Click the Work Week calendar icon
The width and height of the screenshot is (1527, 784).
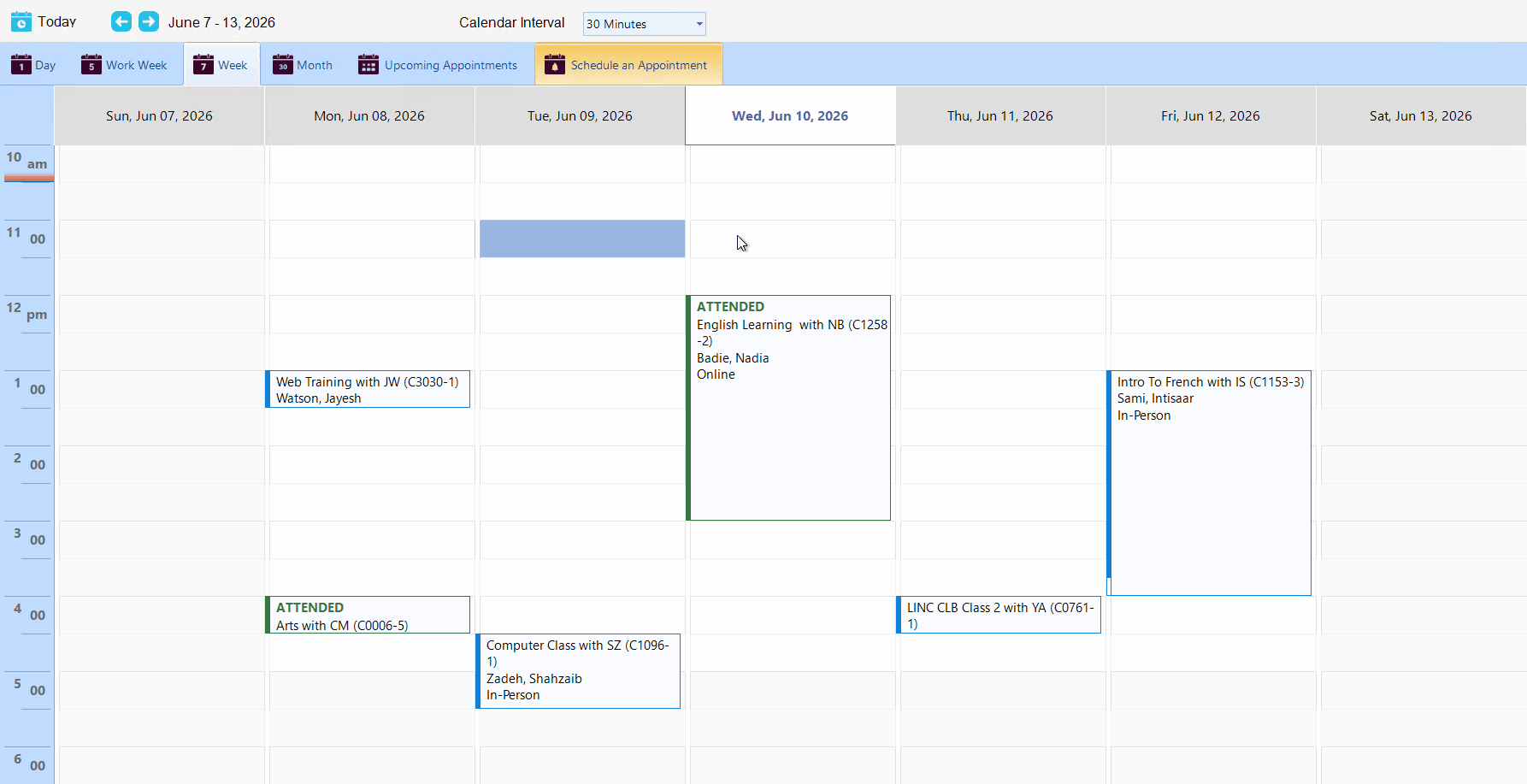[x=91, y=64]
